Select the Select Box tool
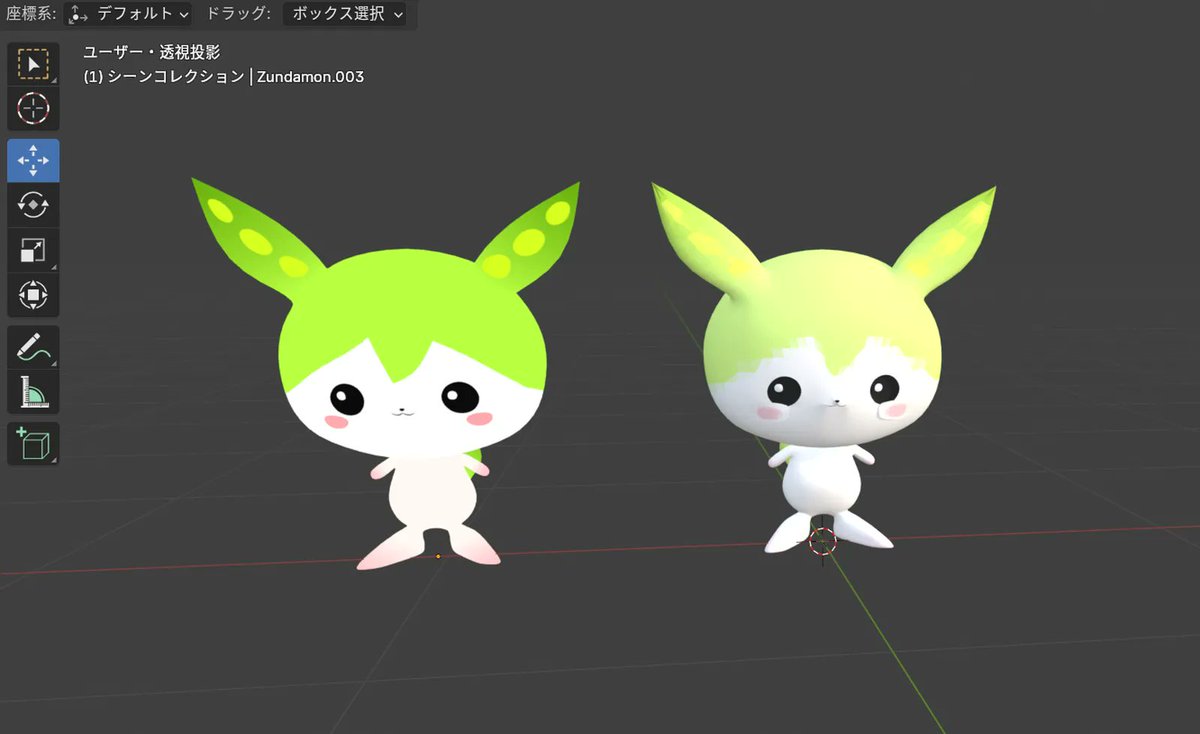This screenshot has width=1200, height=734. [33, 65]
